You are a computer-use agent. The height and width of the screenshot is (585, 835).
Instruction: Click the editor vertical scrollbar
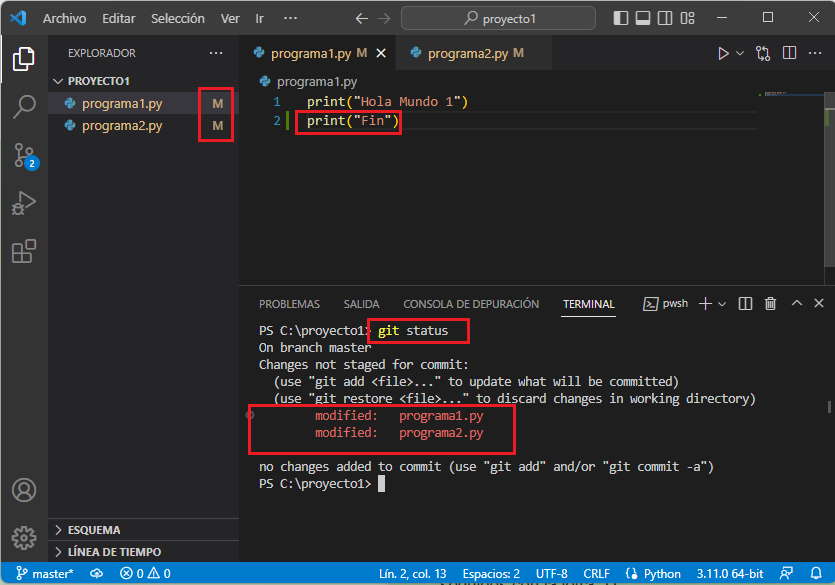tap(829, 179)
